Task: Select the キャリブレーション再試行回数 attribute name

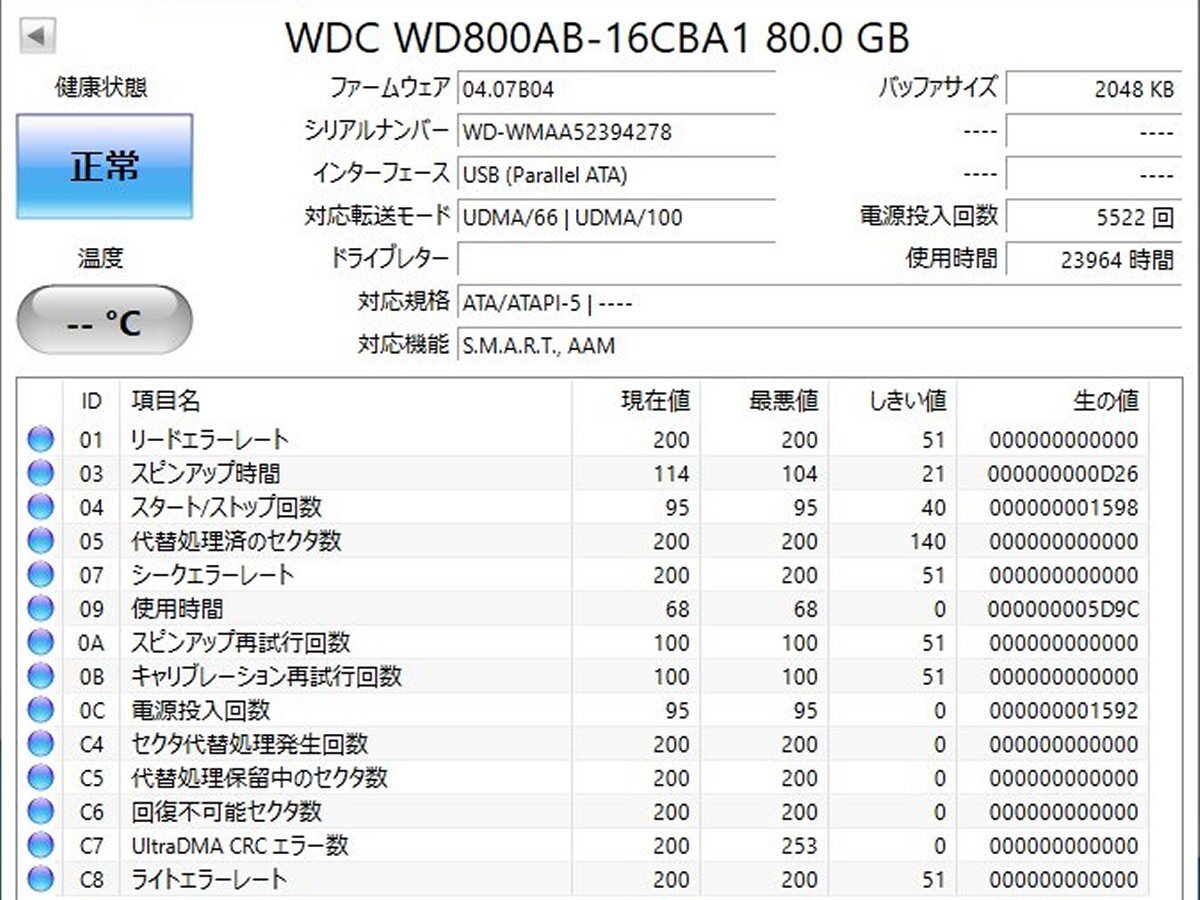Action: (266, 676)
